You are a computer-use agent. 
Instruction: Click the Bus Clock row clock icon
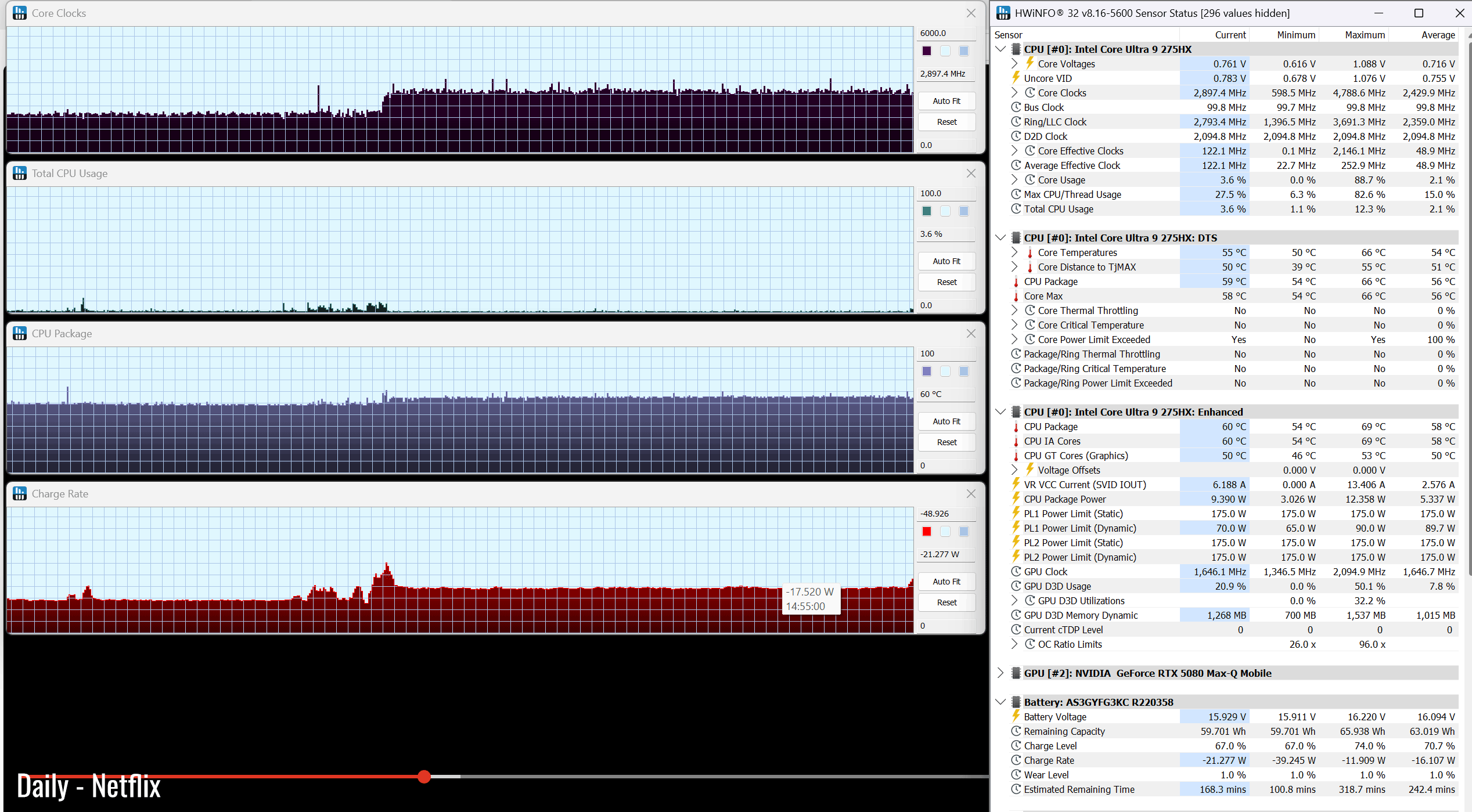tap(1016, 107)
